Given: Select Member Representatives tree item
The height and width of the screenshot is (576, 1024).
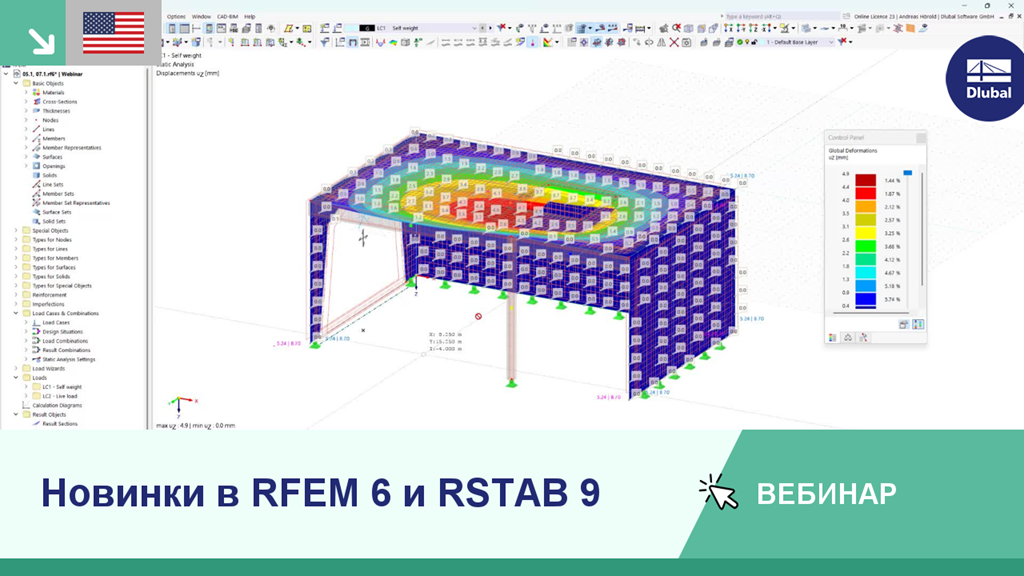Looking at the screenshot, I should pos(72,148).
